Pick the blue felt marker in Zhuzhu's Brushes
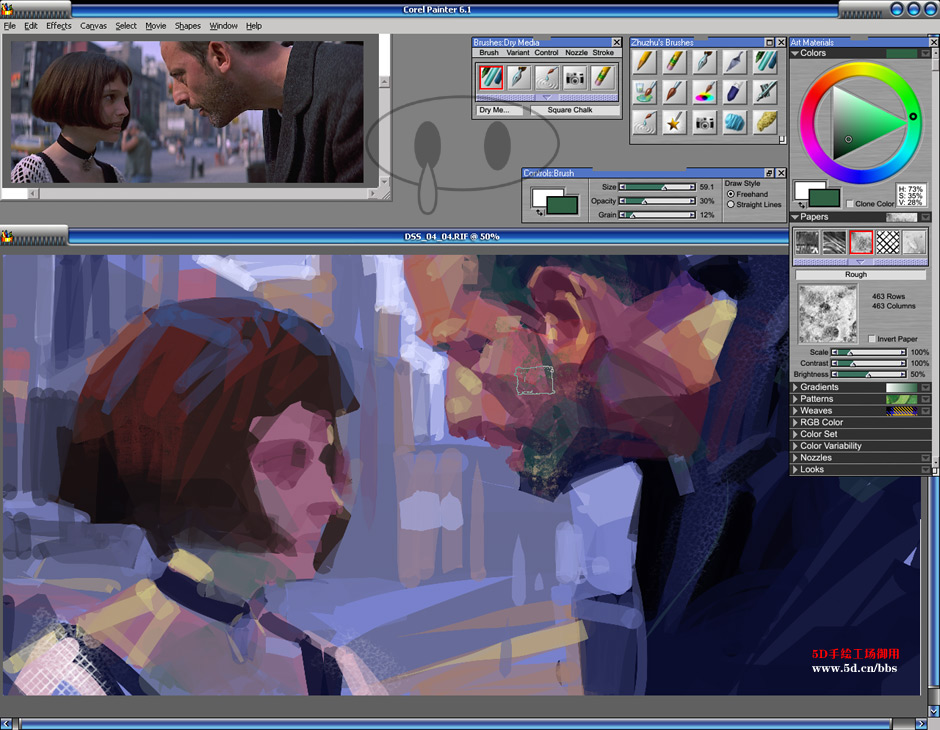Viewport: 940px width, 730px height. pos(735,93)
